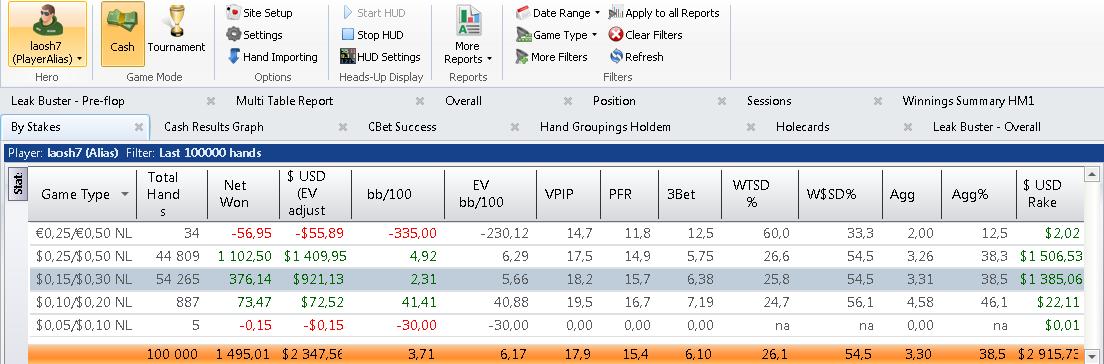Clear Filters with the red X

click(x=645, y=34)
